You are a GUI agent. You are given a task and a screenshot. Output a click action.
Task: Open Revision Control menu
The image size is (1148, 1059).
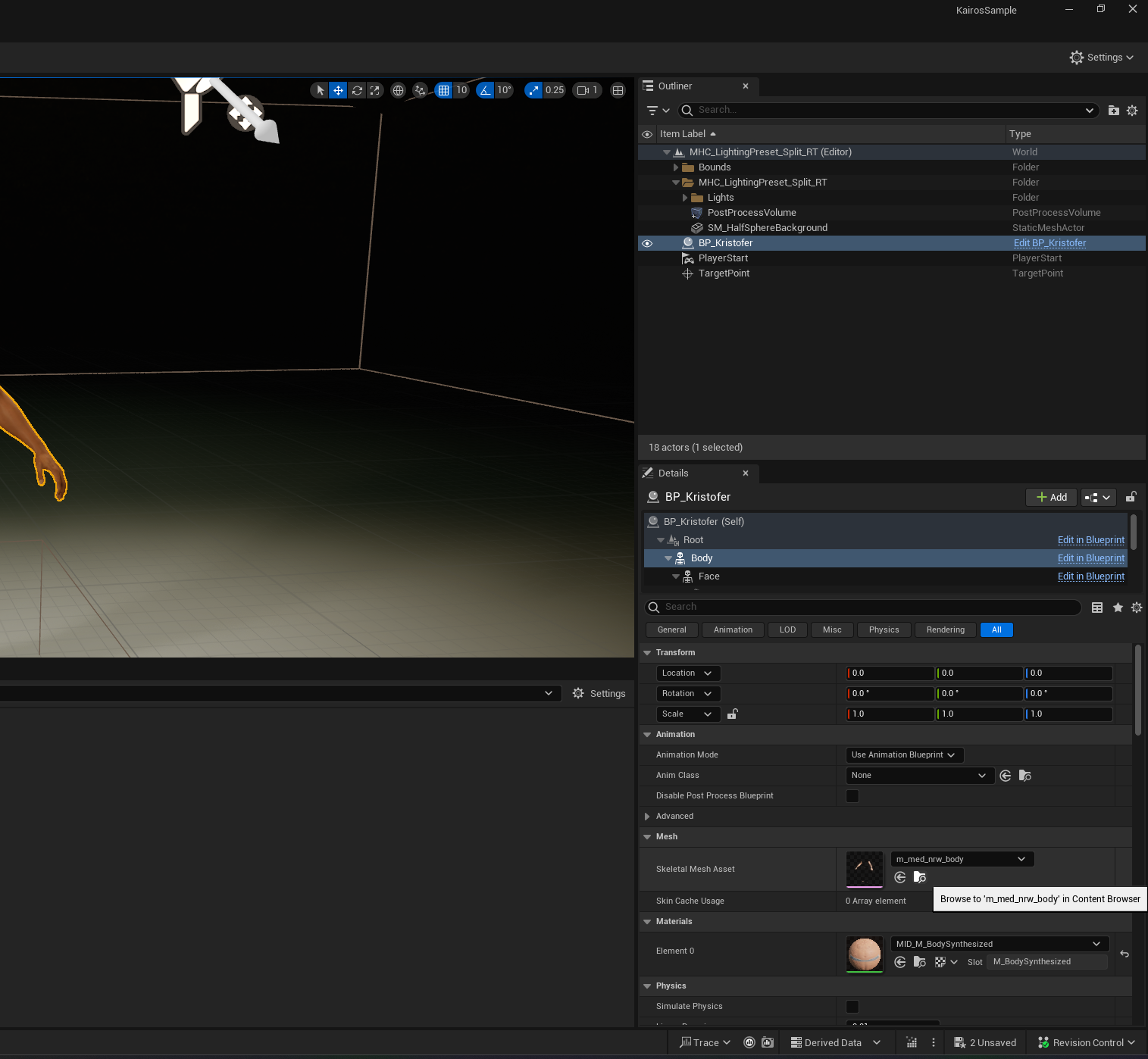(x=1086, y=1043)
